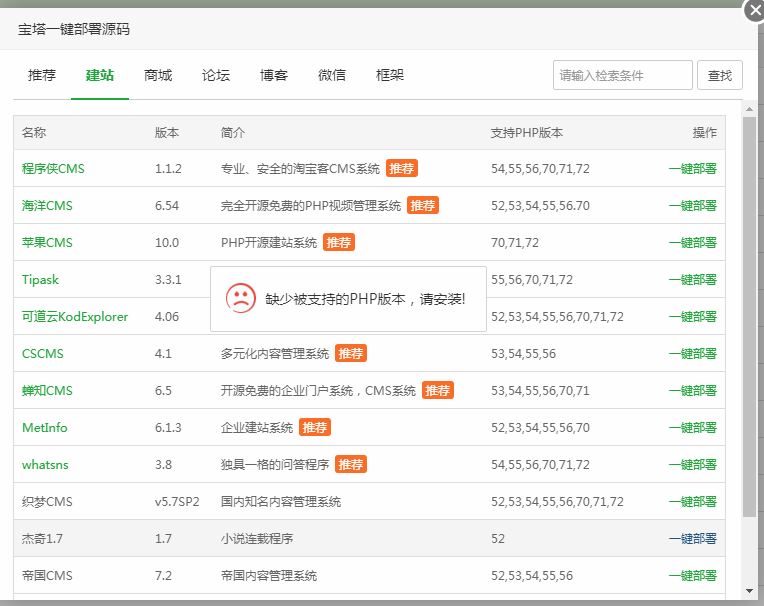
Task: Click the 推荐 badge in the whatsns row
Action: click(351, 464)
